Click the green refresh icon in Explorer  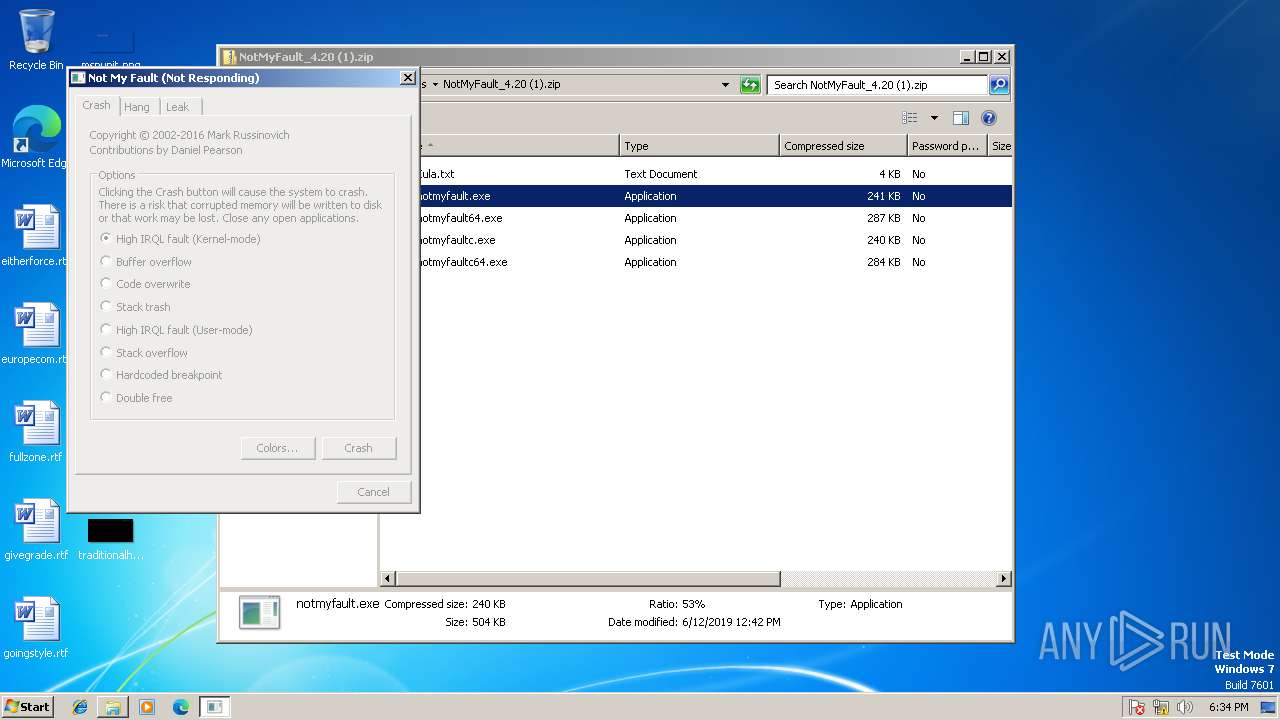click(750, 85)
